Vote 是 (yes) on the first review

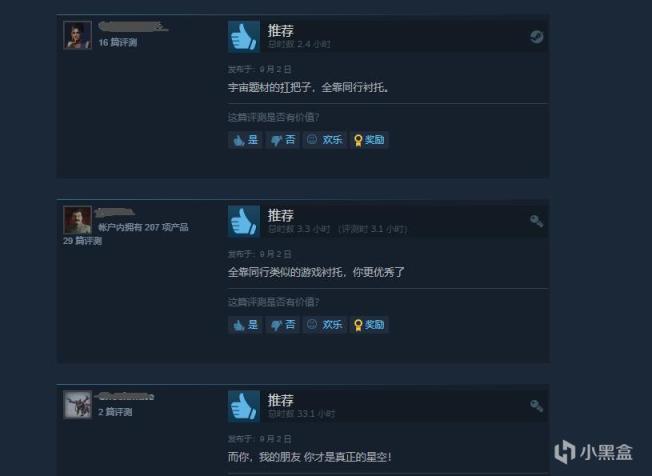245,140
